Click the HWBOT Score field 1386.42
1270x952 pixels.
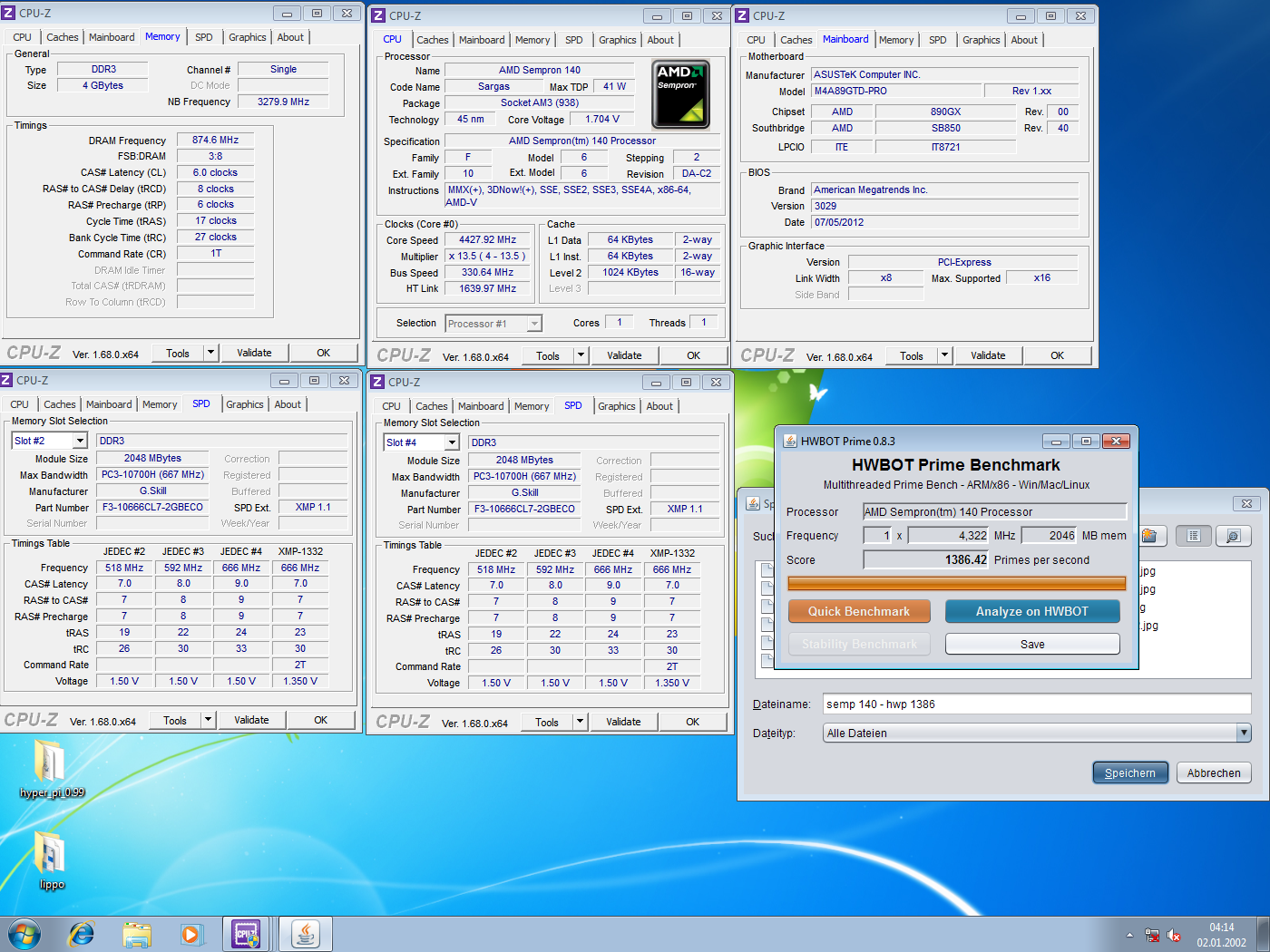tap(926, 559)
